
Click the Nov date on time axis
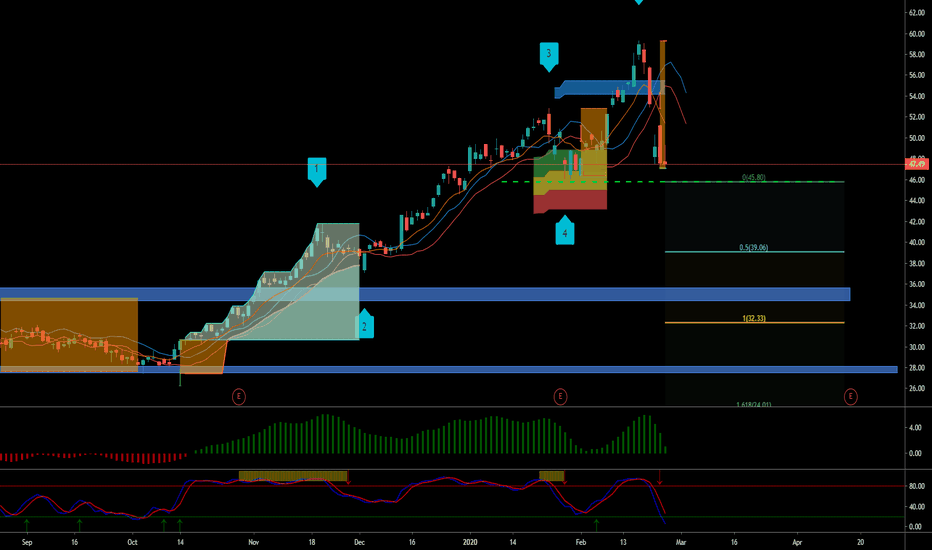click(254, 542)
